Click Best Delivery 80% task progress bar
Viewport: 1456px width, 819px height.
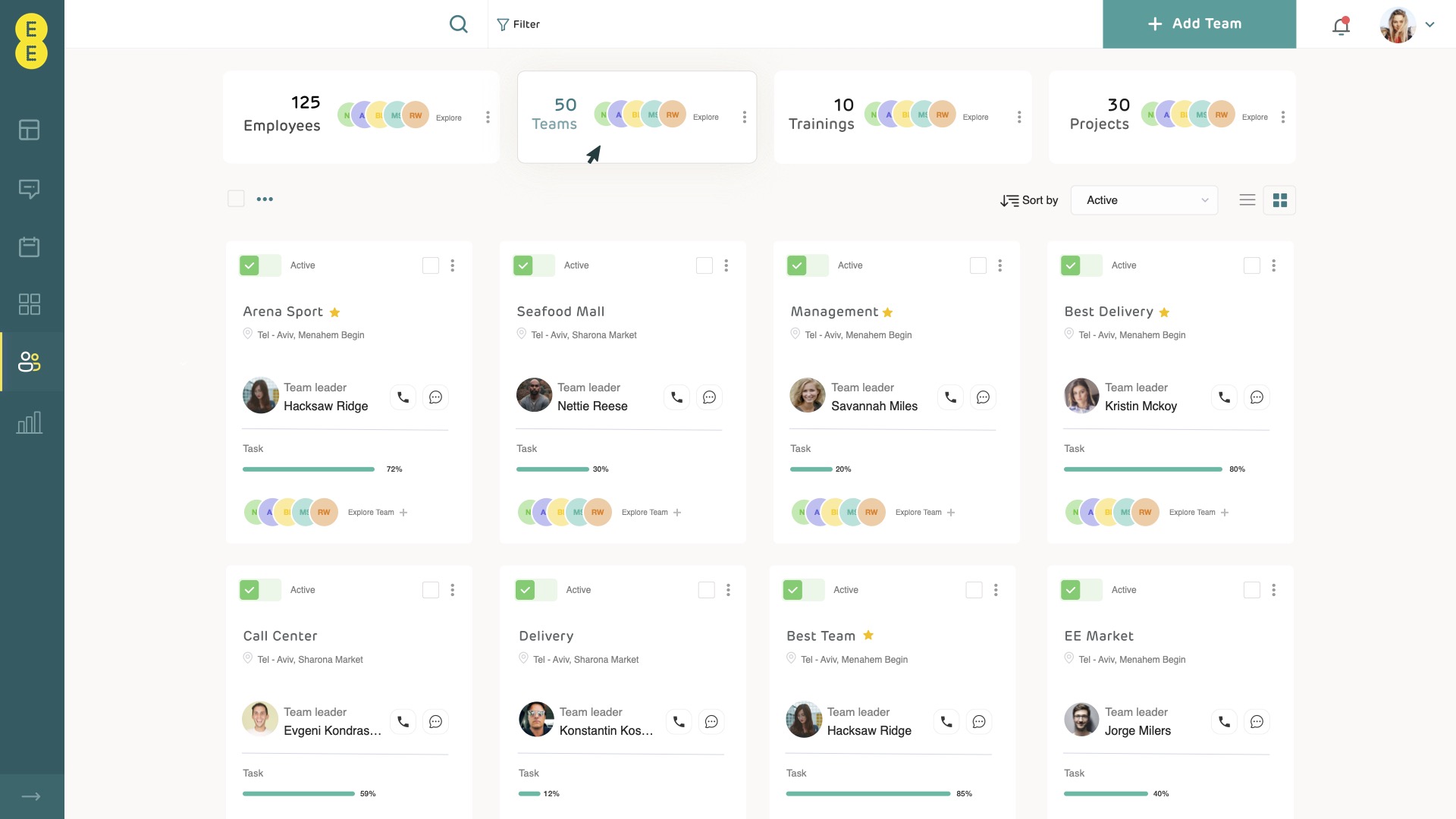(1143, 469)
